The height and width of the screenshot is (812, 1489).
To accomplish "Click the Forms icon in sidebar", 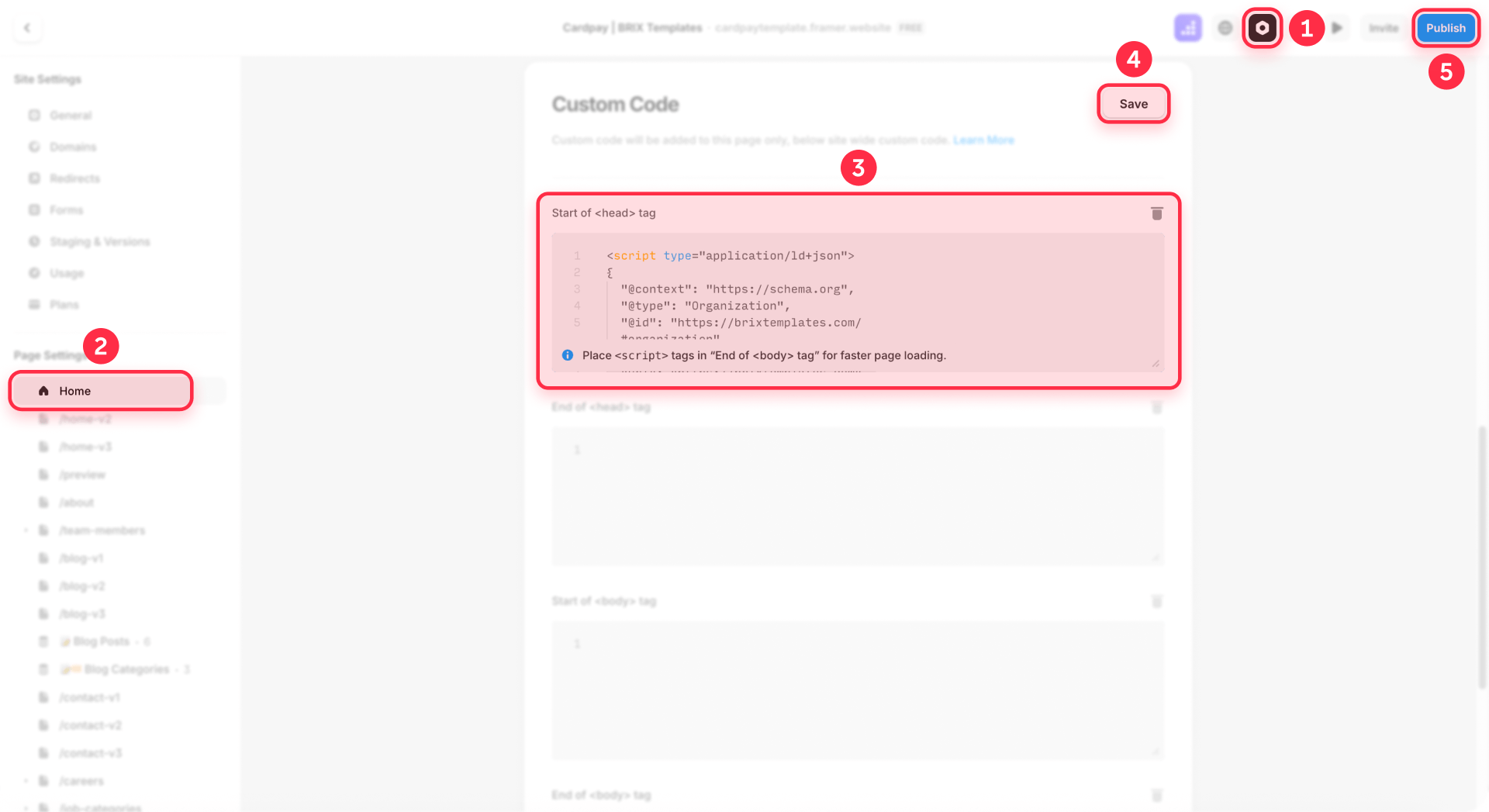I will [x=34, y=209].
